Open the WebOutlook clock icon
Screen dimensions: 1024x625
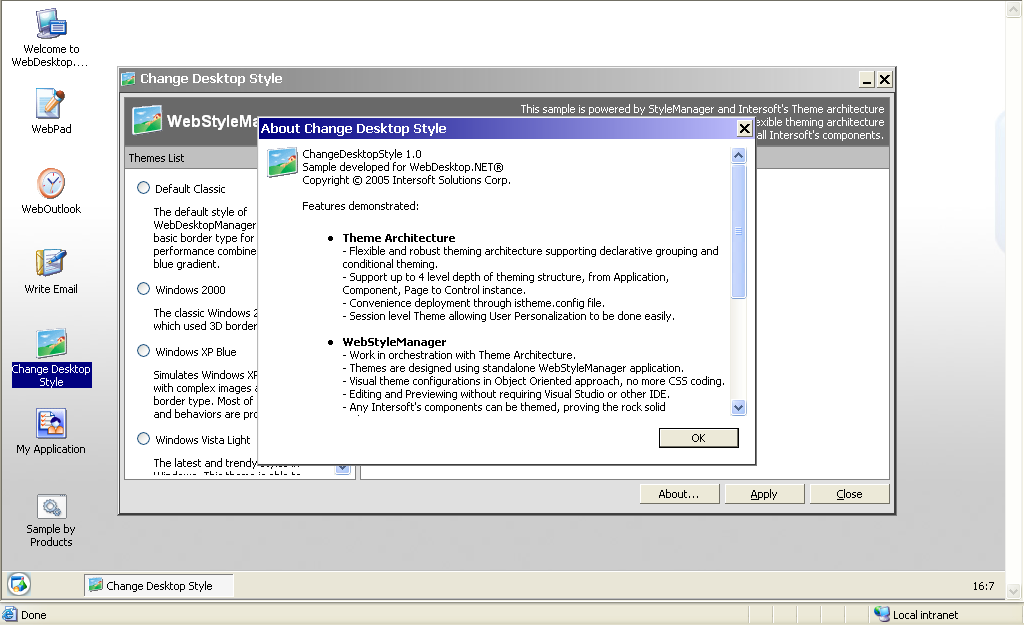(51, 184)
